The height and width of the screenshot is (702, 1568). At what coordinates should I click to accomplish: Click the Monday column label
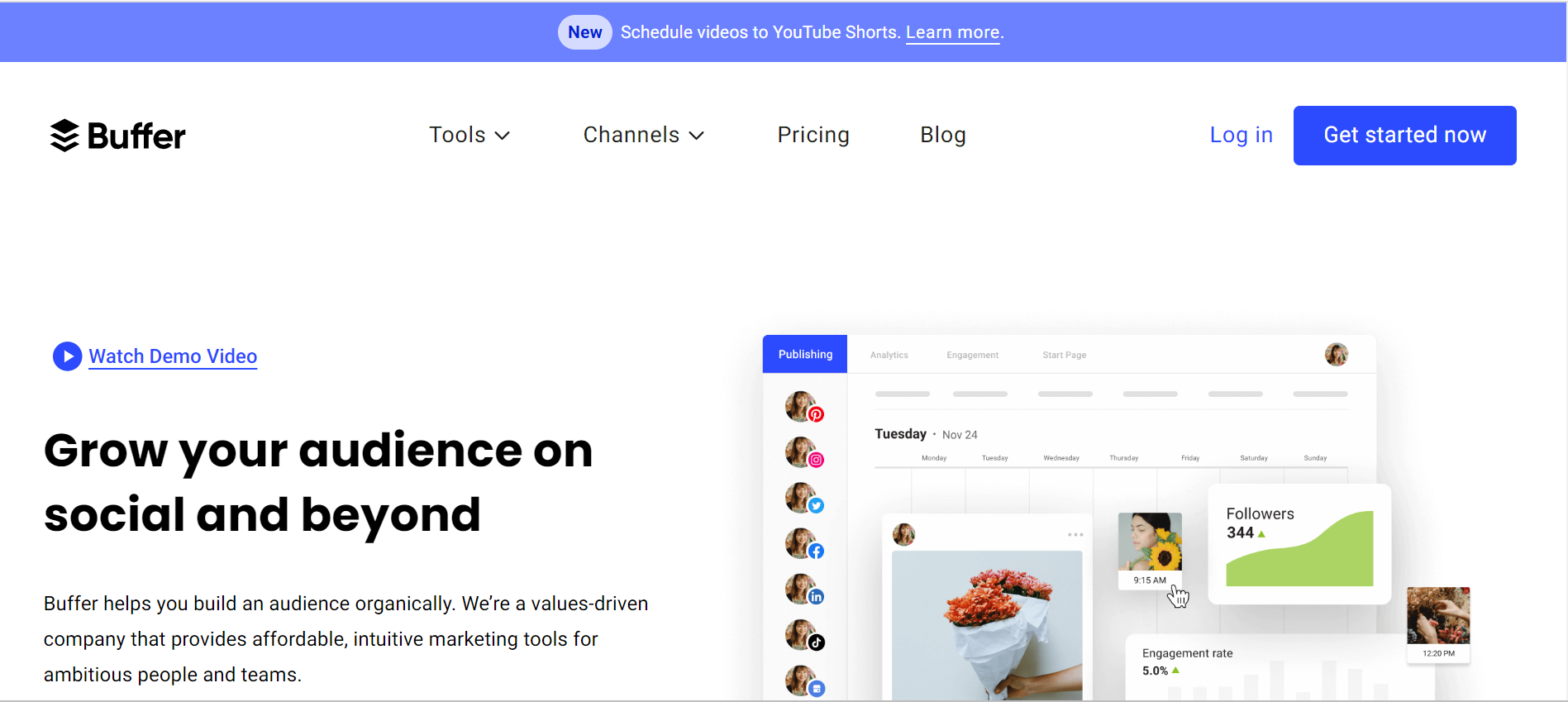[934, 458]
